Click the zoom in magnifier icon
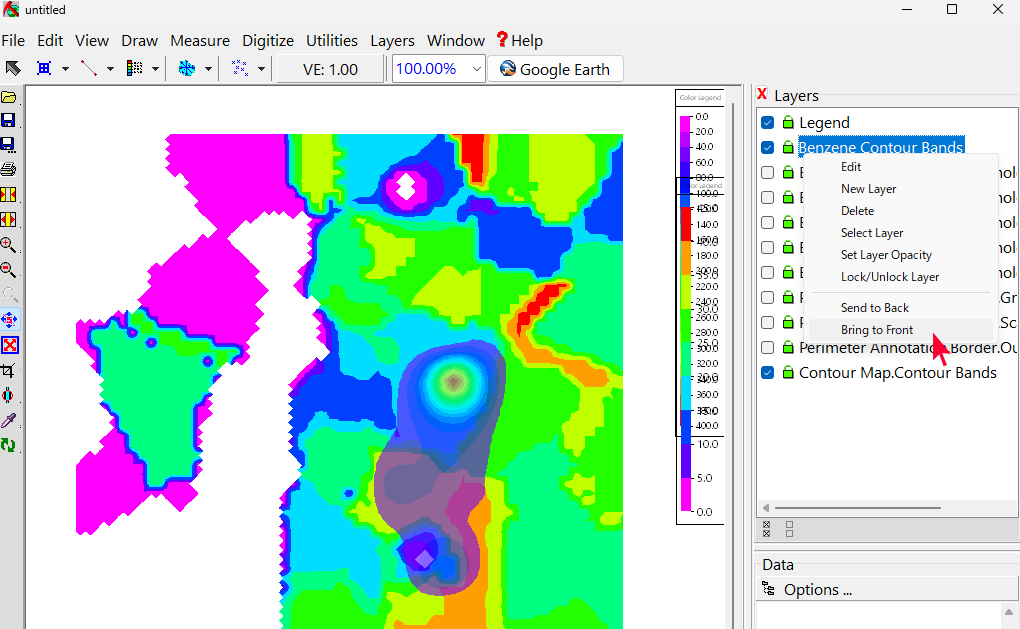This screenshot has width=1020, height=629. [x=9, y=245]
